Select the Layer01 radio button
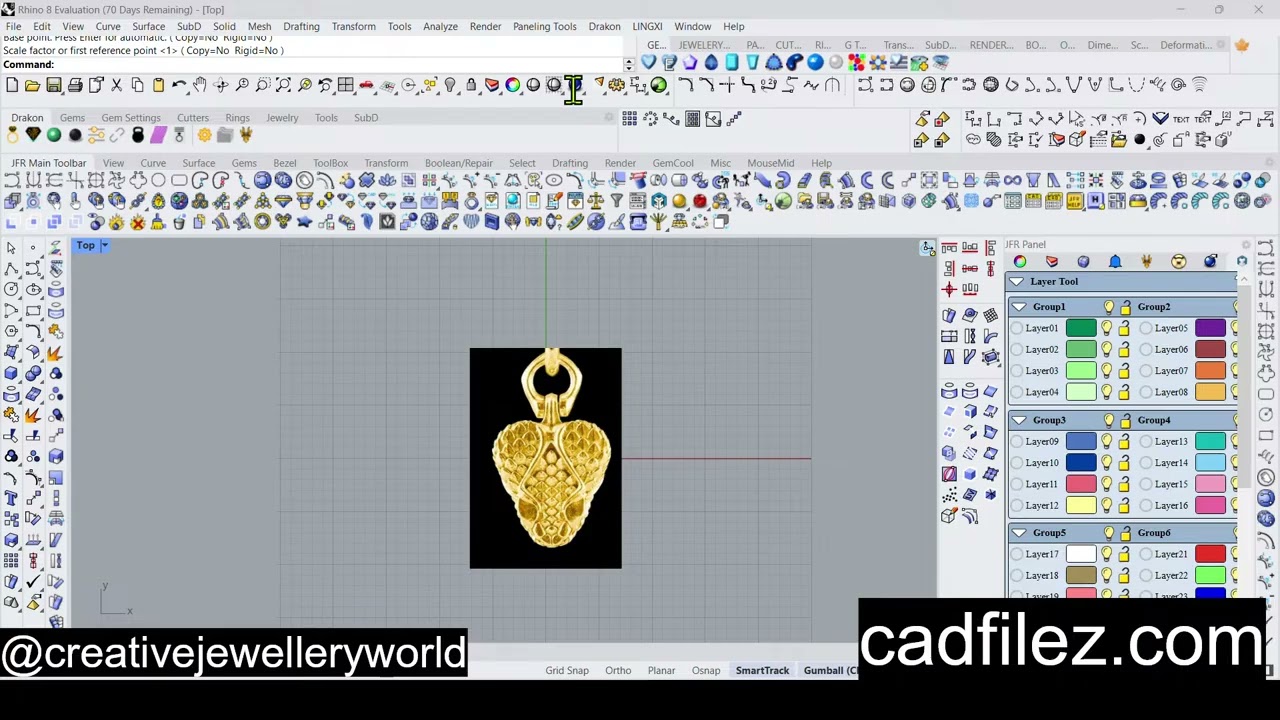Image resolution: width=1280 pixels, height=720 pixels. (x=1017, y=329)
